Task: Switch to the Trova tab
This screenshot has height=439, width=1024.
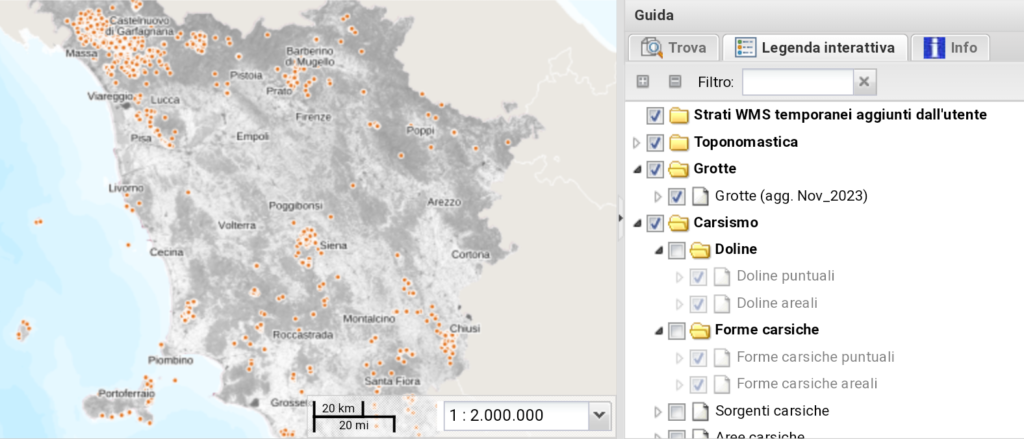Action: 674,47
